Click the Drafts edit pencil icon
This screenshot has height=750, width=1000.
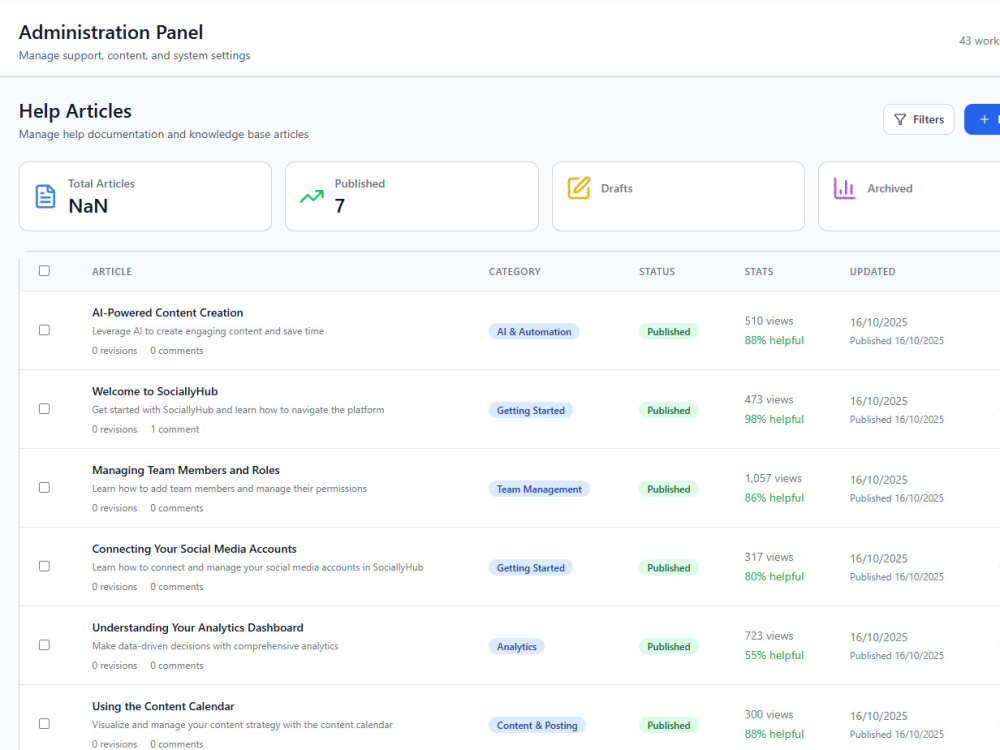[x=579, y=188]
